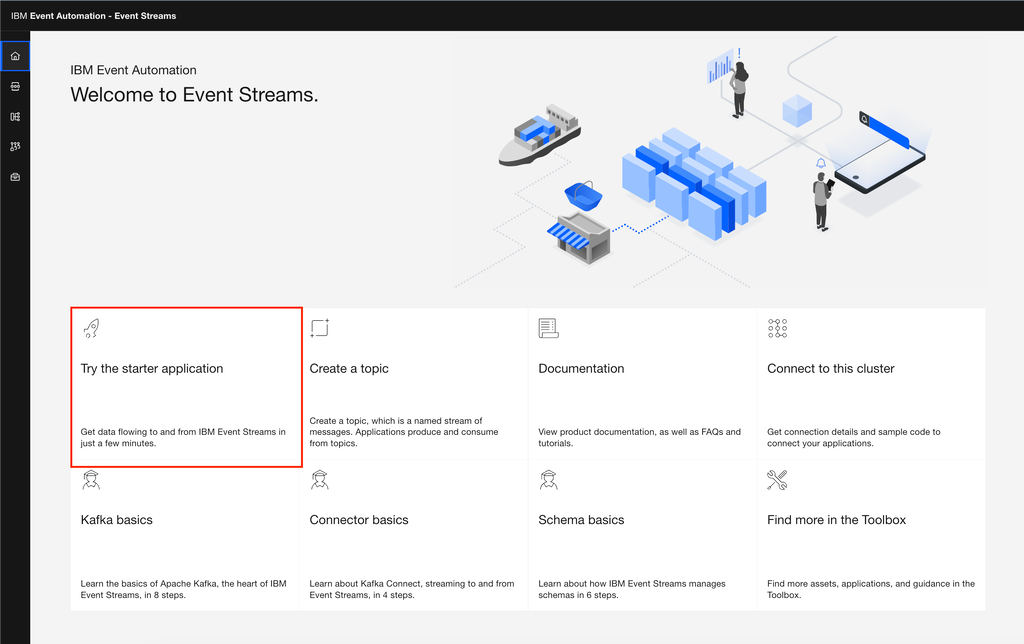Click the 'IBM Event Automation' text above the welcome heading
The width and height of the screenshot is (1024, 644).
[133, 70]
